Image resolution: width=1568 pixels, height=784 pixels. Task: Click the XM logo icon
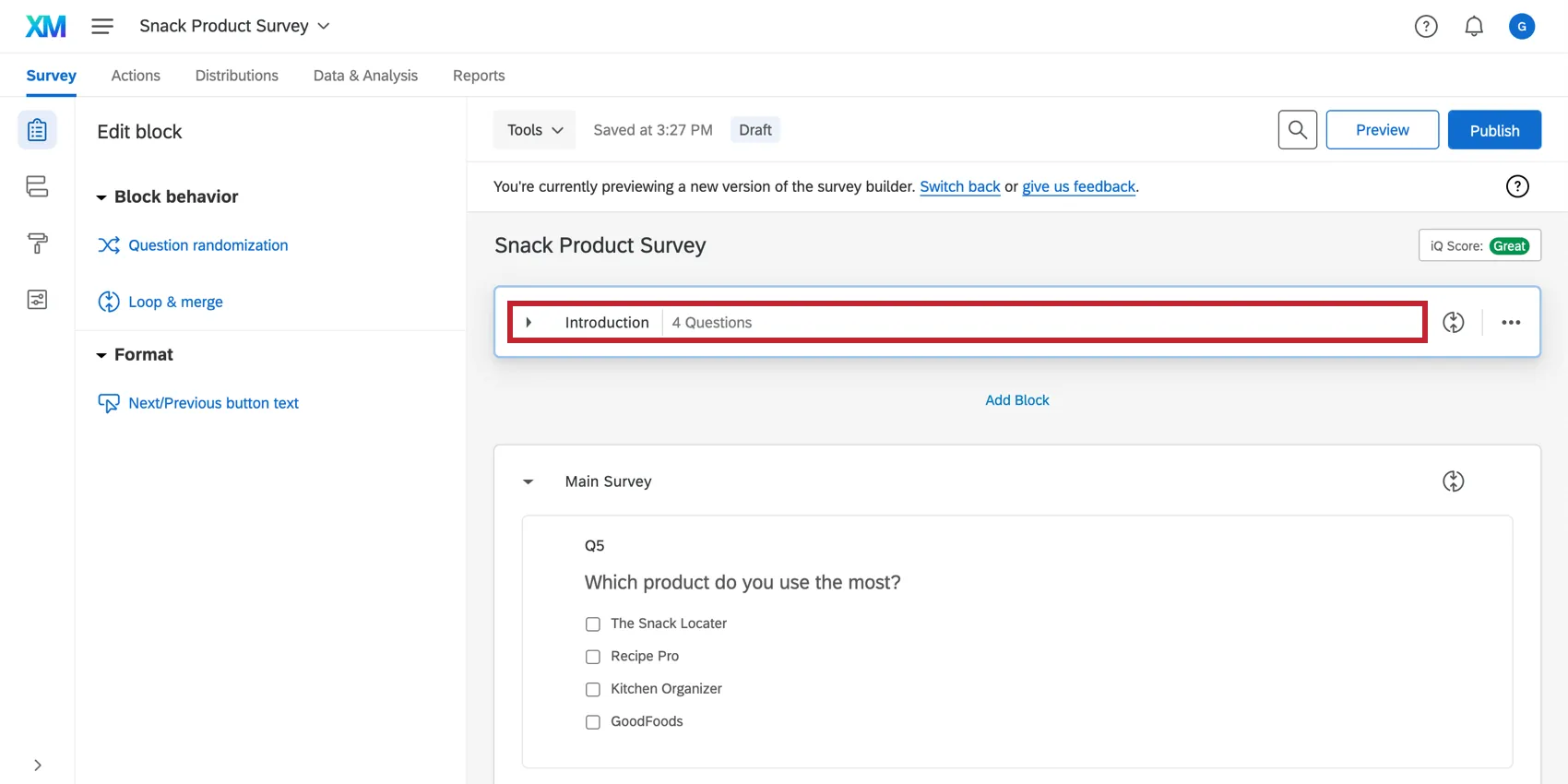(45, 26)
